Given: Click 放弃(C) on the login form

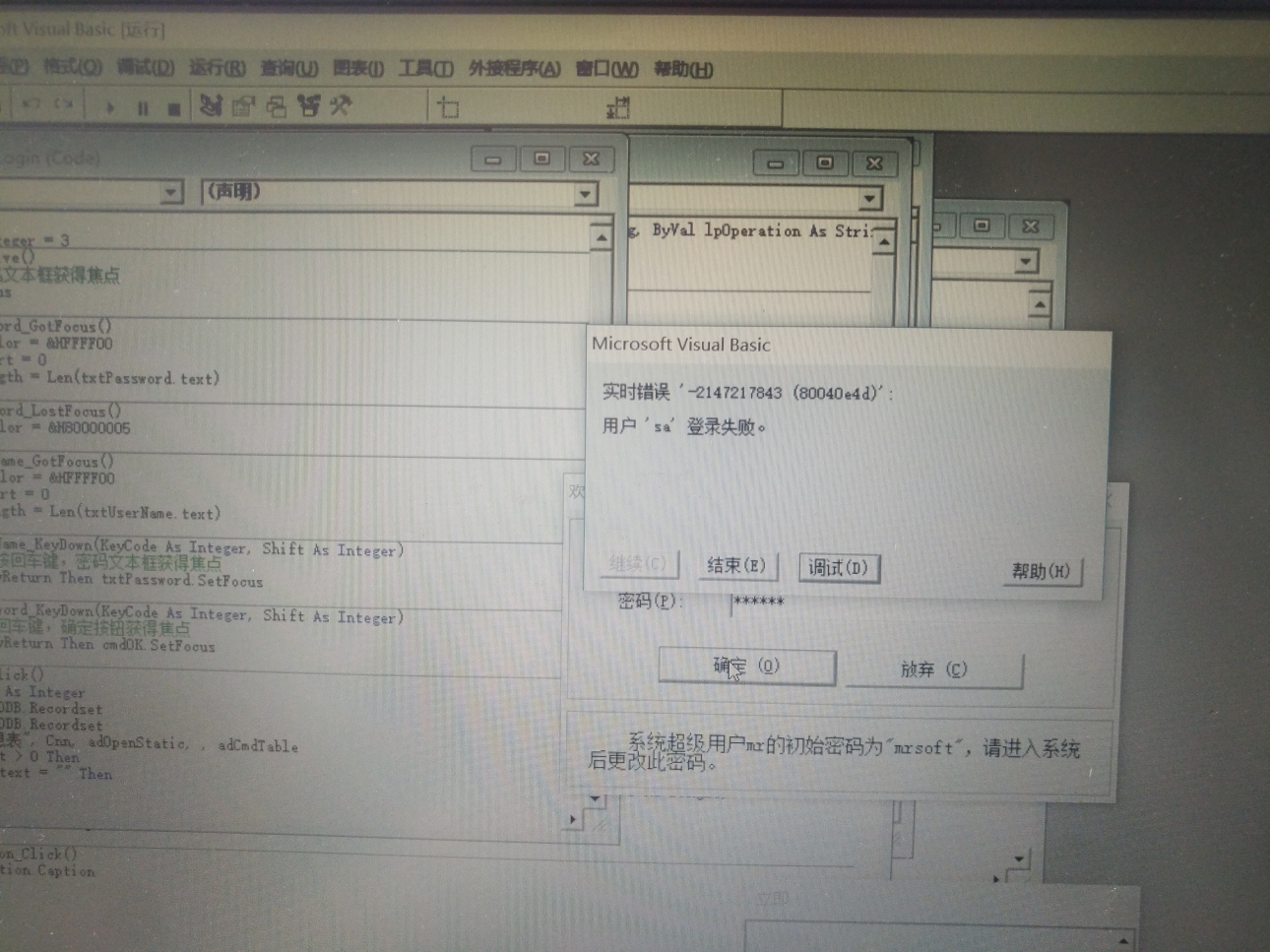Looking at the screenshot, I should point(934,669).
